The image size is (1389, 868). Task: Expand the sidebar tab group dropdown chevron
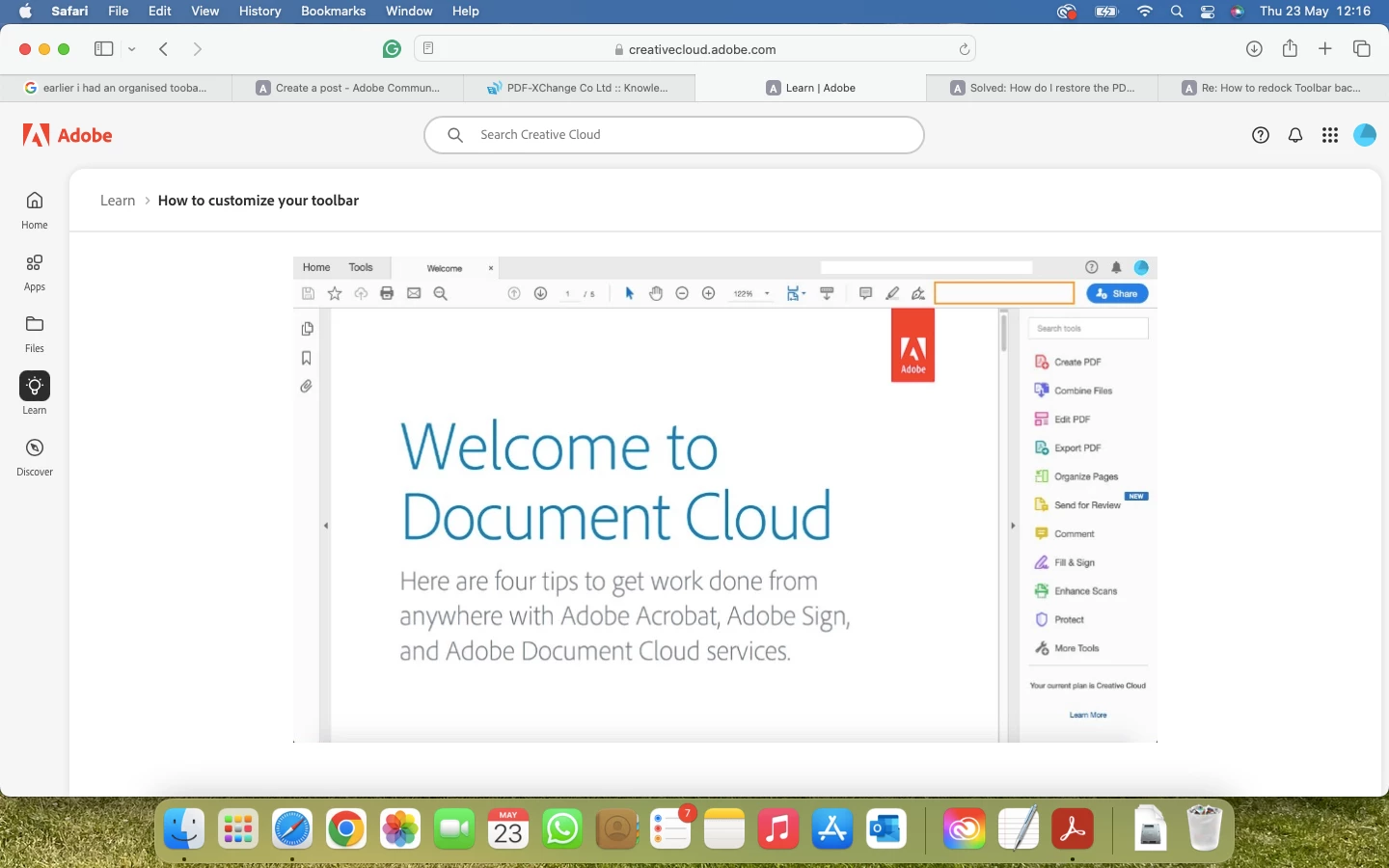pyautogui.click(x=132, y=49)
